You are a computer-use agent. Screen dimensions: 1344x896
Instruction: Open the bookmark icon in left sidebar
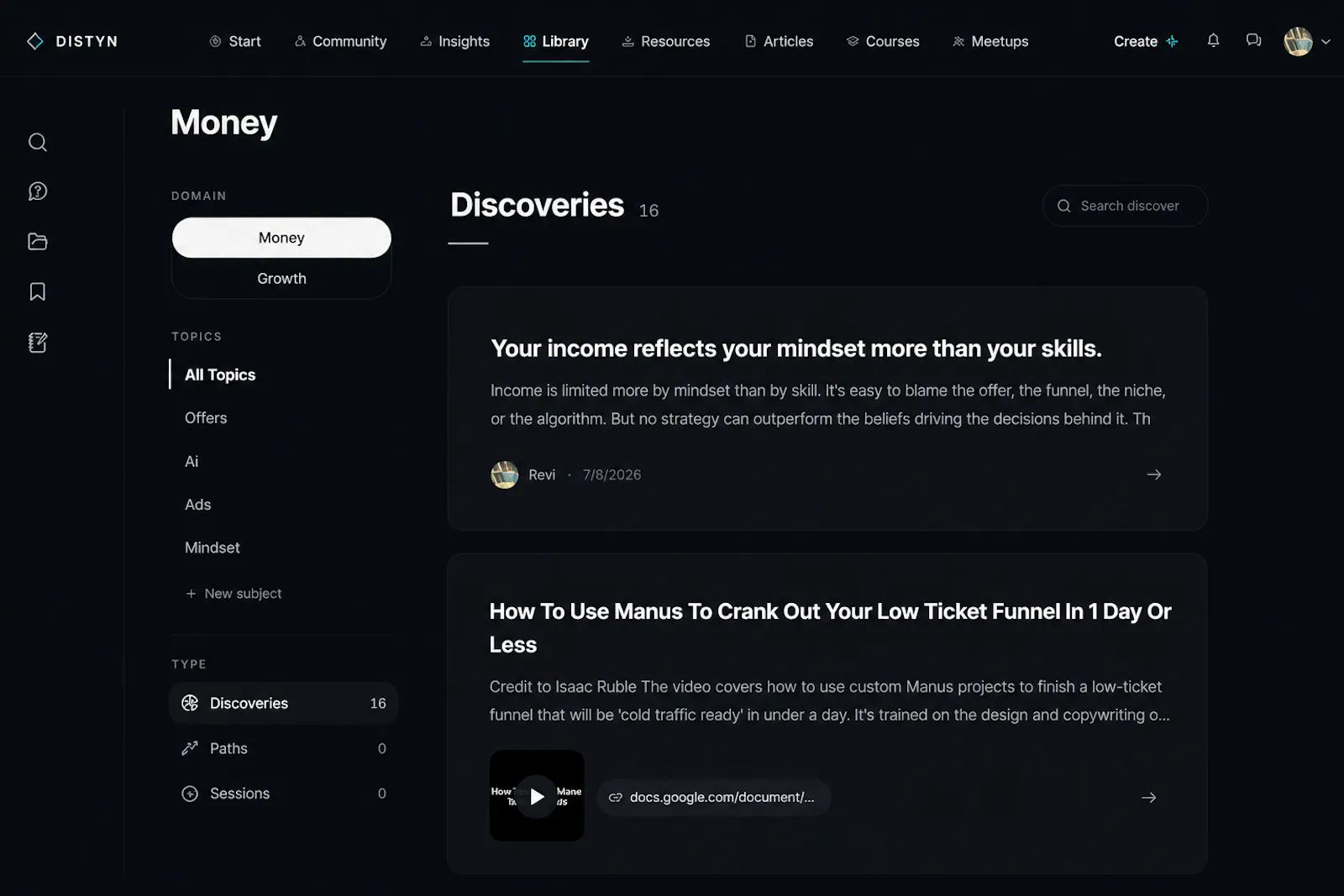click(x=38, y=291)
